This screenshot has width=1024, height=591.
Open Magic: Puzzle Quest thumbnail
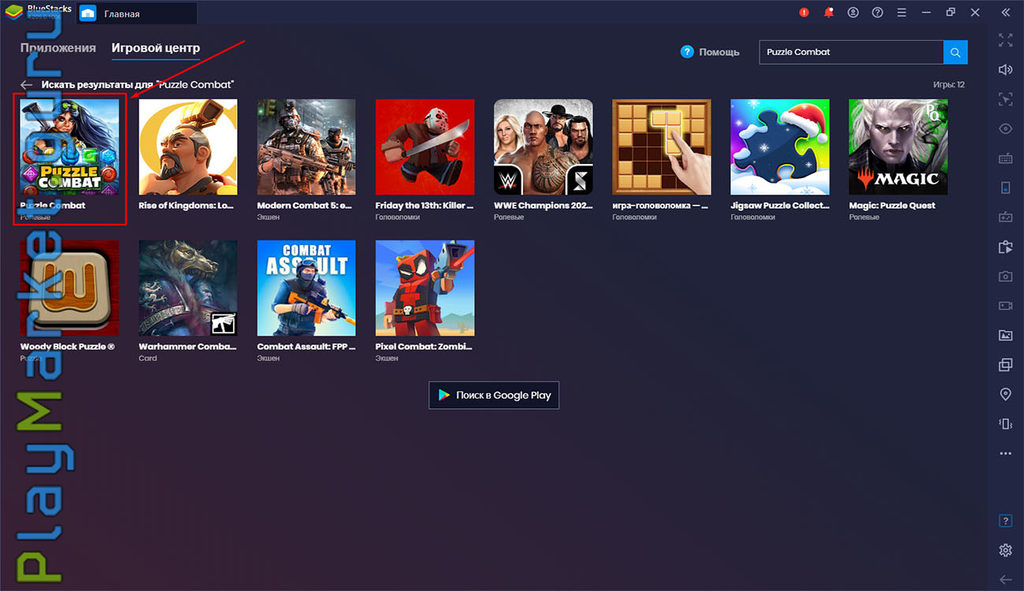(x=898, y=147)
